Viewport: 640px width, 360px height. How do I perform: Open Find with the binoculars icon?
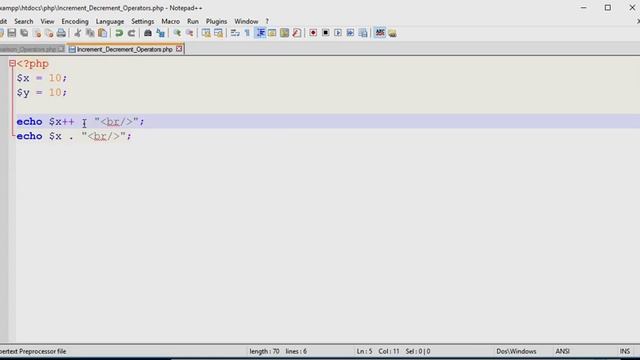point(148,33)
